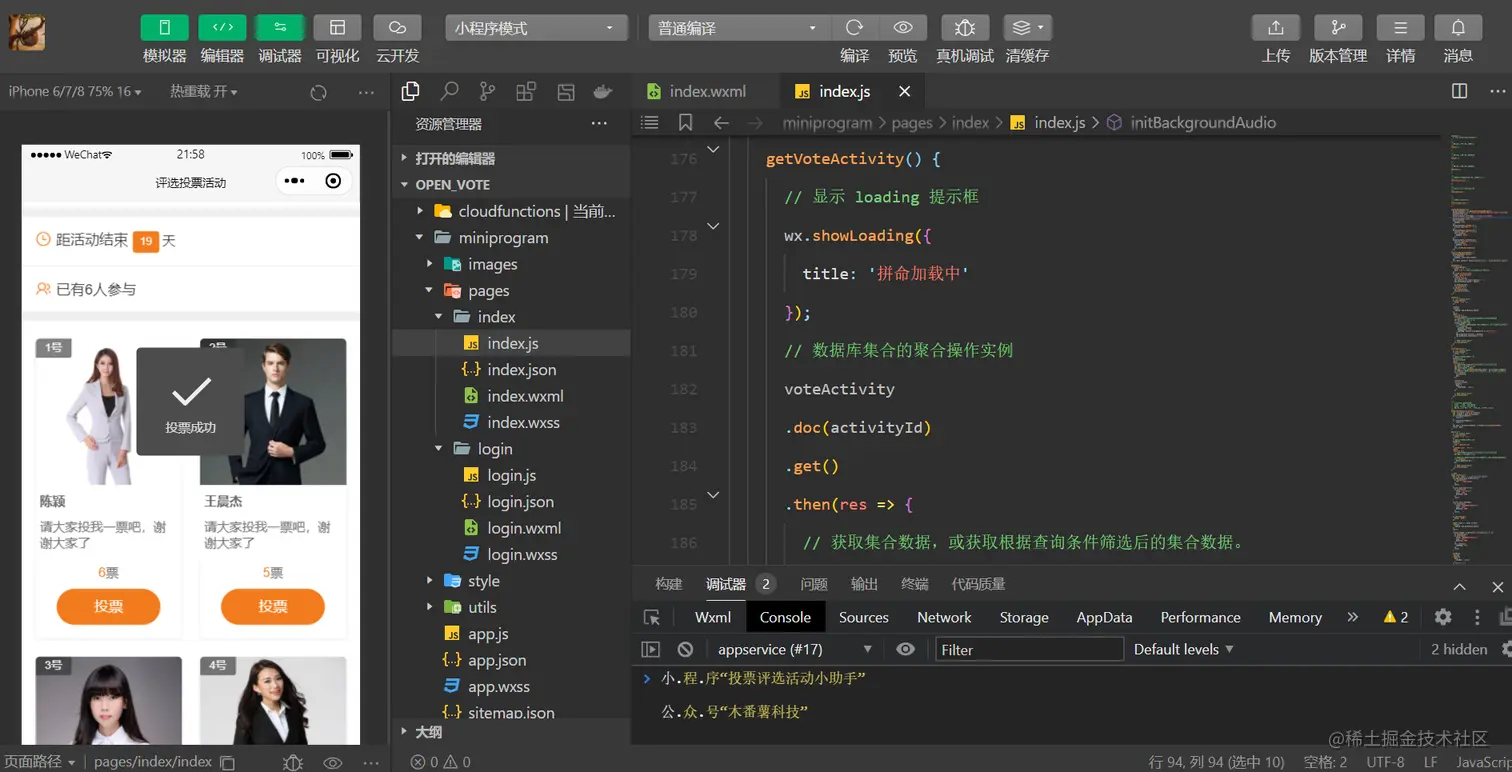This screenshot has width=1512, height=772.
Task: Open the search icon in editor sidebar
Action: tap(449, 92)
